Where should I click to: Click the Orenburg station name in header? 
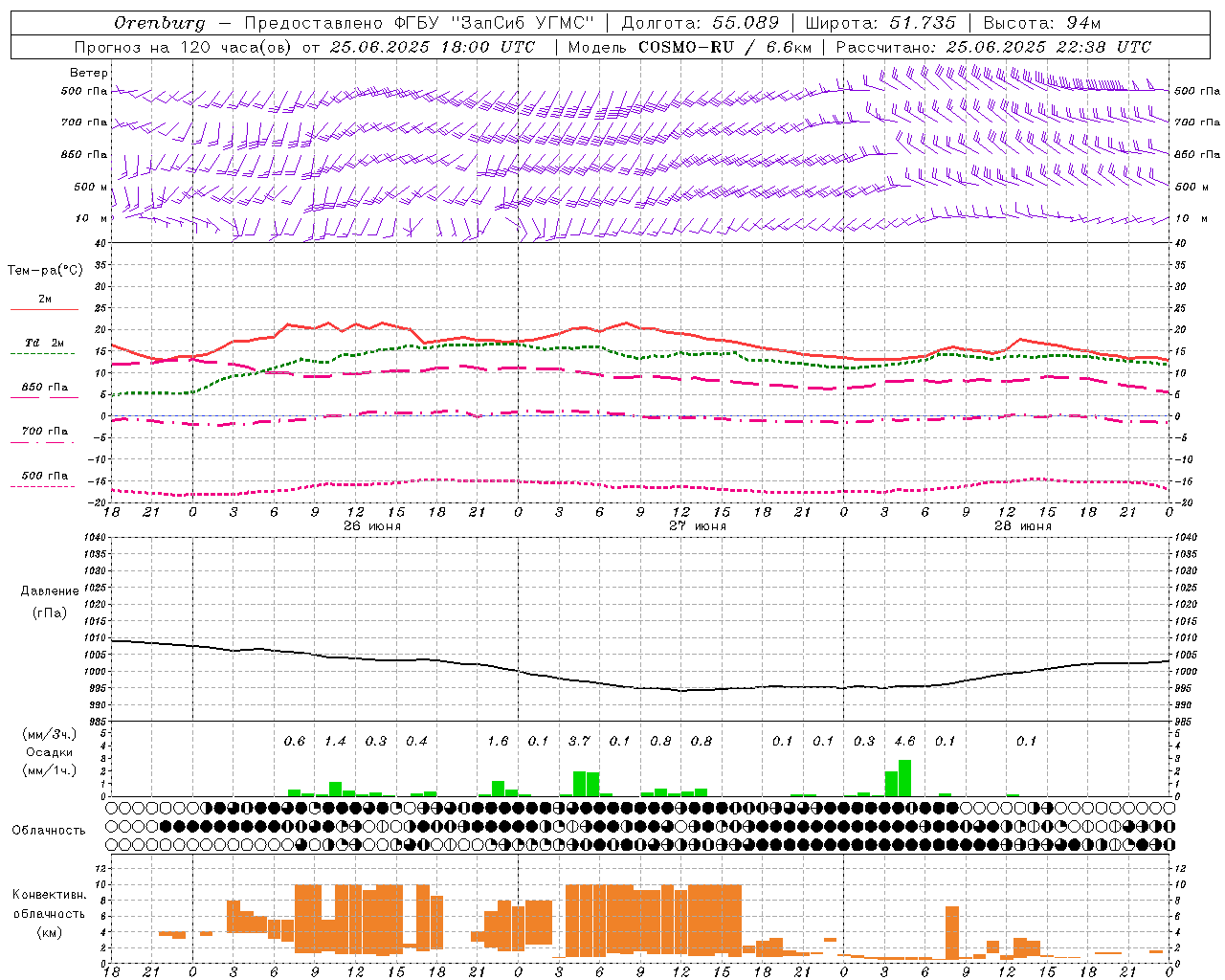pyautogui.click(x=160, y=23)
